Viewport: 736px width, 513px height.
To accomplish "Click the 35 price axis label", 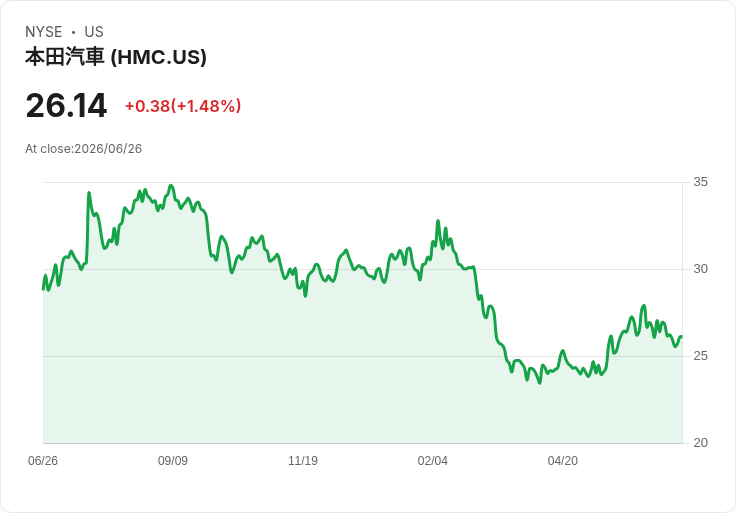I will click(700, 182).
